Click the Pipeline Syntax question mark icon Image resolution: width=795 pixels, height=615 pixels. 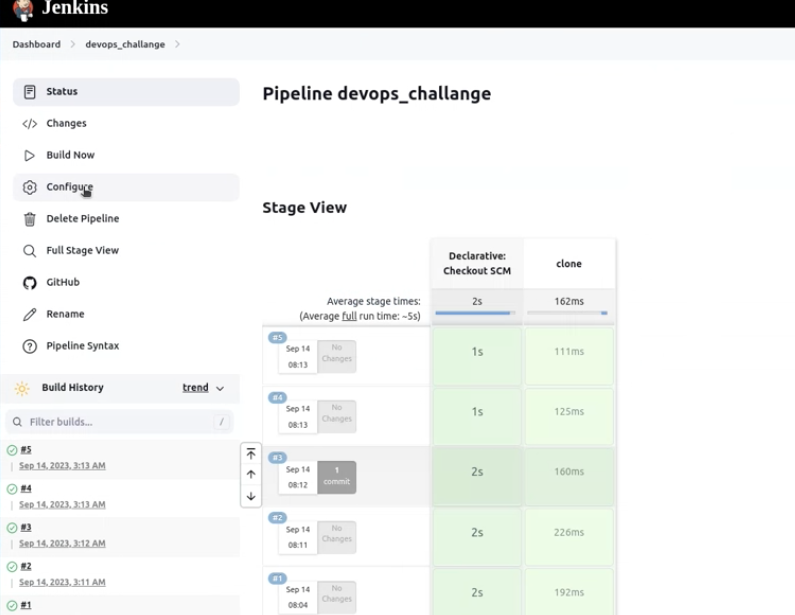coord(29,346)
